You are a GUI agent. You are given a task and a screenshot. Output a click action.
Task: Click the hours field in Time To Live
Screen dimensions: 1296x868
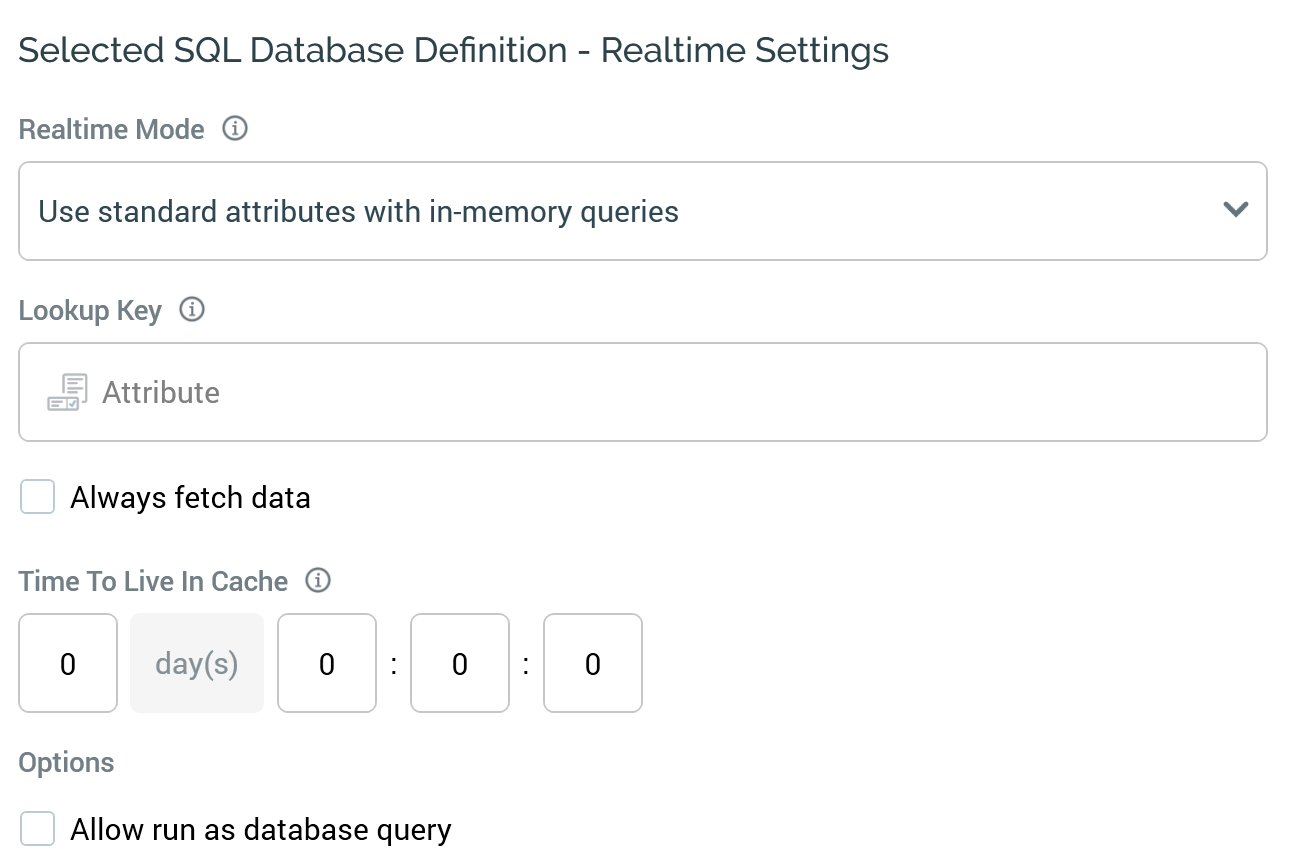pyautogui.click(x=327, y=664)
